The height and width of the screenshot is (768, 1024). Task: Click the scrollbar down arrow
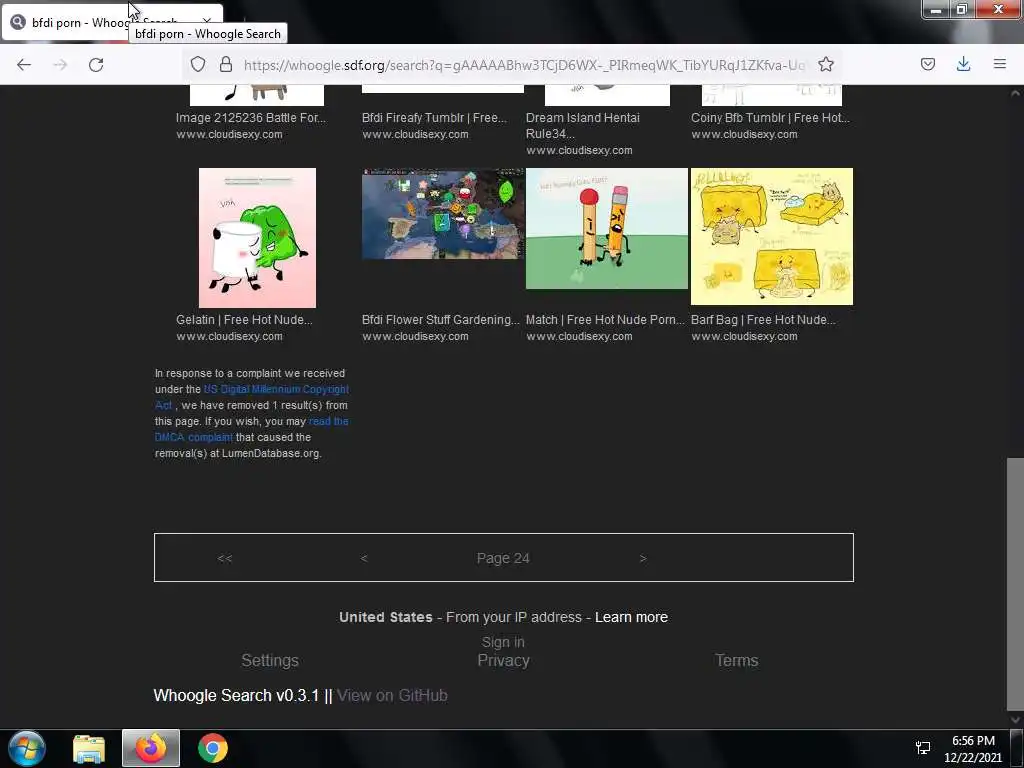[1015, 720]
